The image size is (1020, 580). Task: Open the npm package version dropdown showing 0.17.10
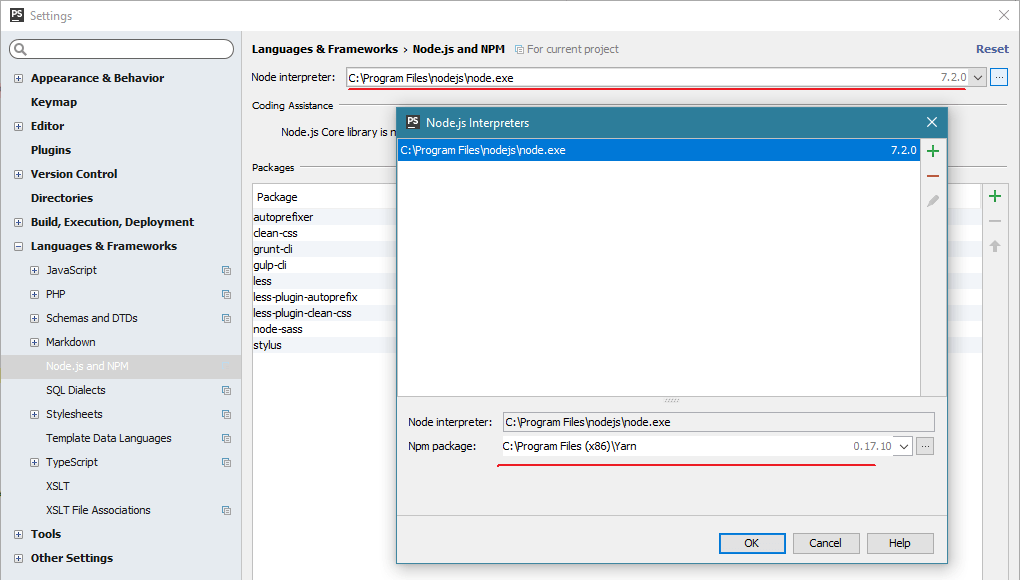901,446
